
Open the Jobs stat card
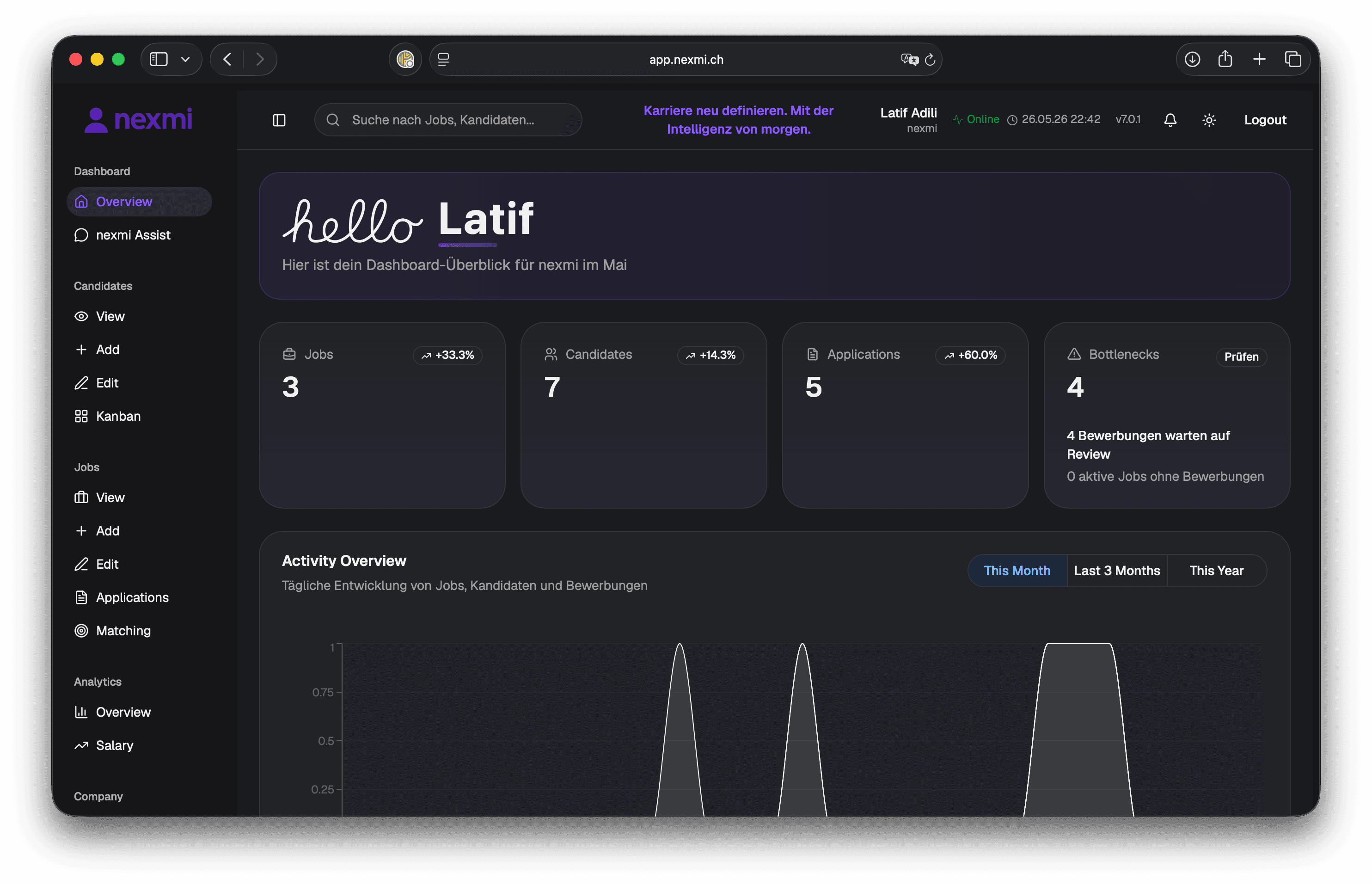click(382, 415)
